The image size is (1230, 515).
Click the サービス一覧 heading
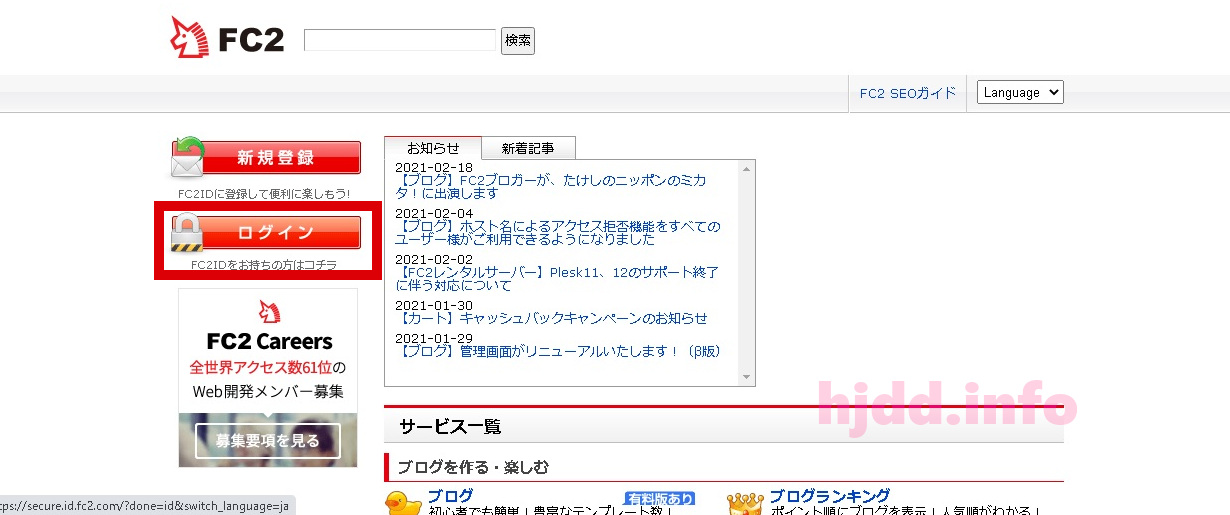[x=450, y=426]
